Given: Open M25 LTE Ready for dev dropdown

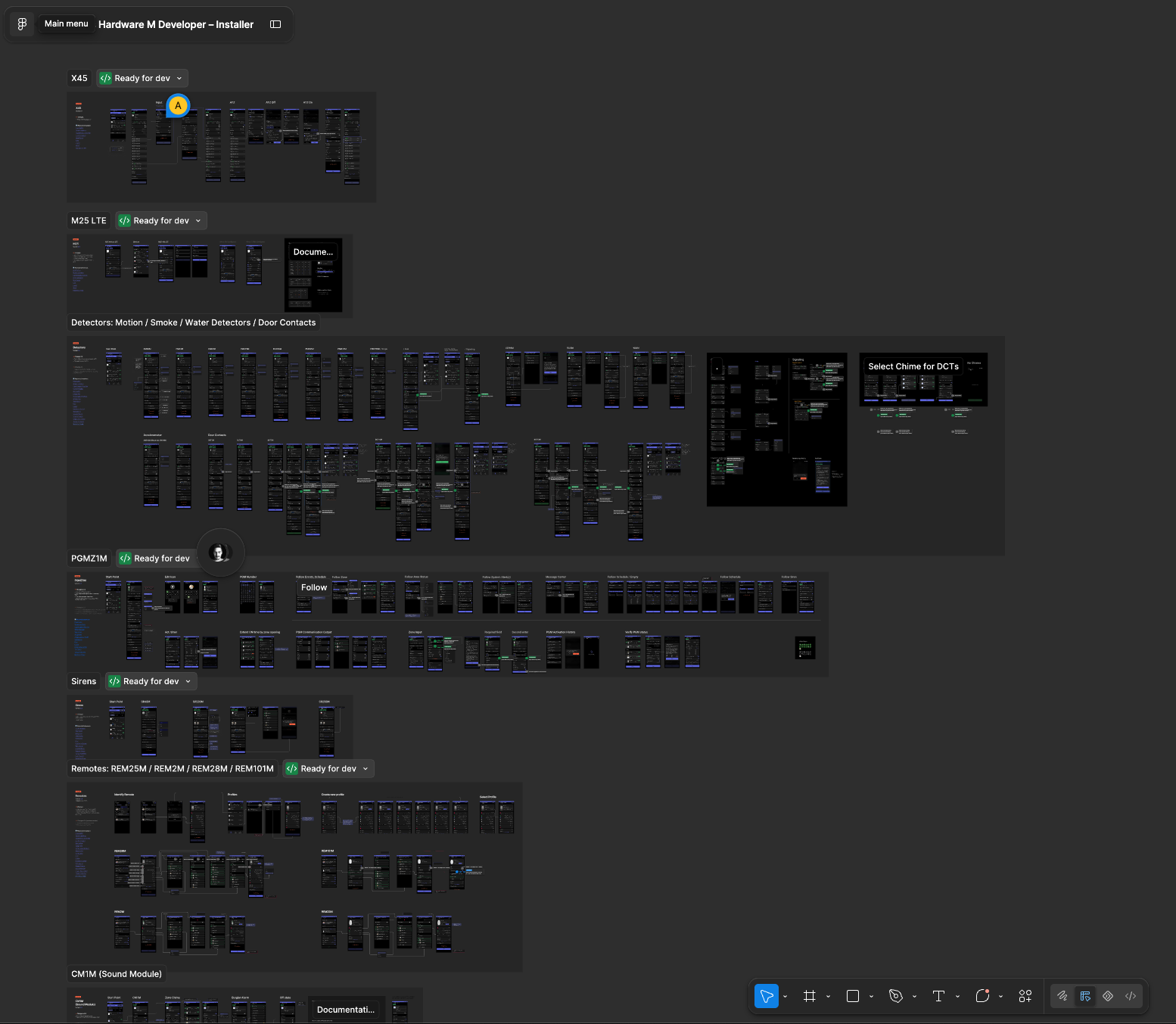Looking at the screenshot, I should 161,220.
